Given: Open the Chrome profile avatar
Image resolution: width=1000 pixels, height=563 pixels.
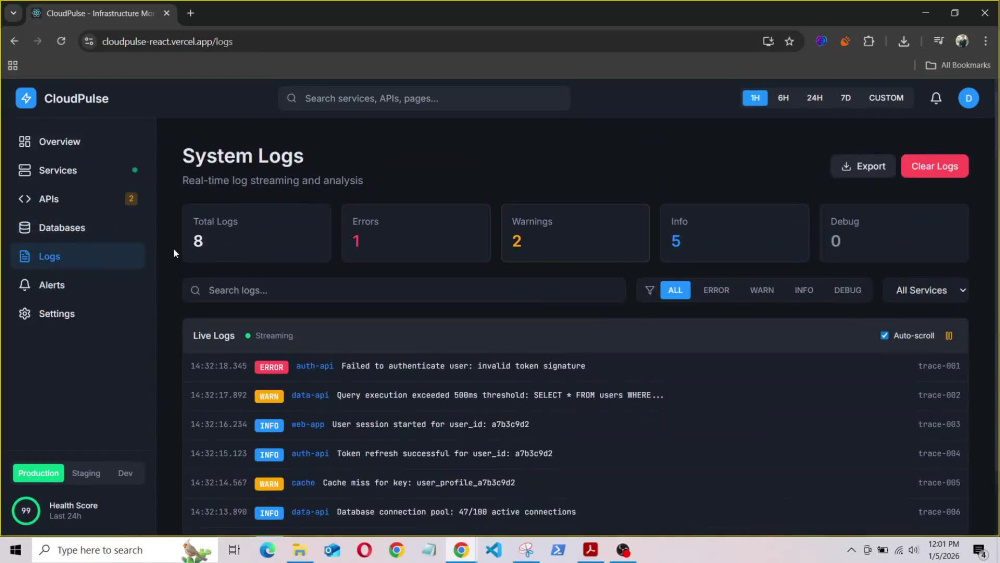Looking at the screenshot, I should pyautogui.click(x=962, y=41).
